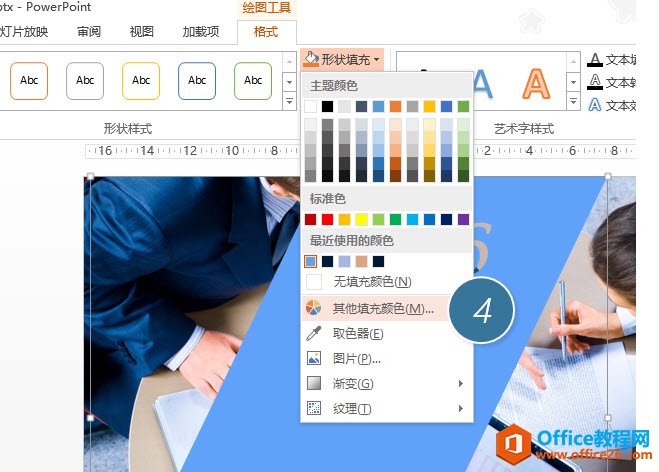Apply the green-outlined Abc shape style
Image resolution: width=659 pixels, height=472 pixels.
253,81
